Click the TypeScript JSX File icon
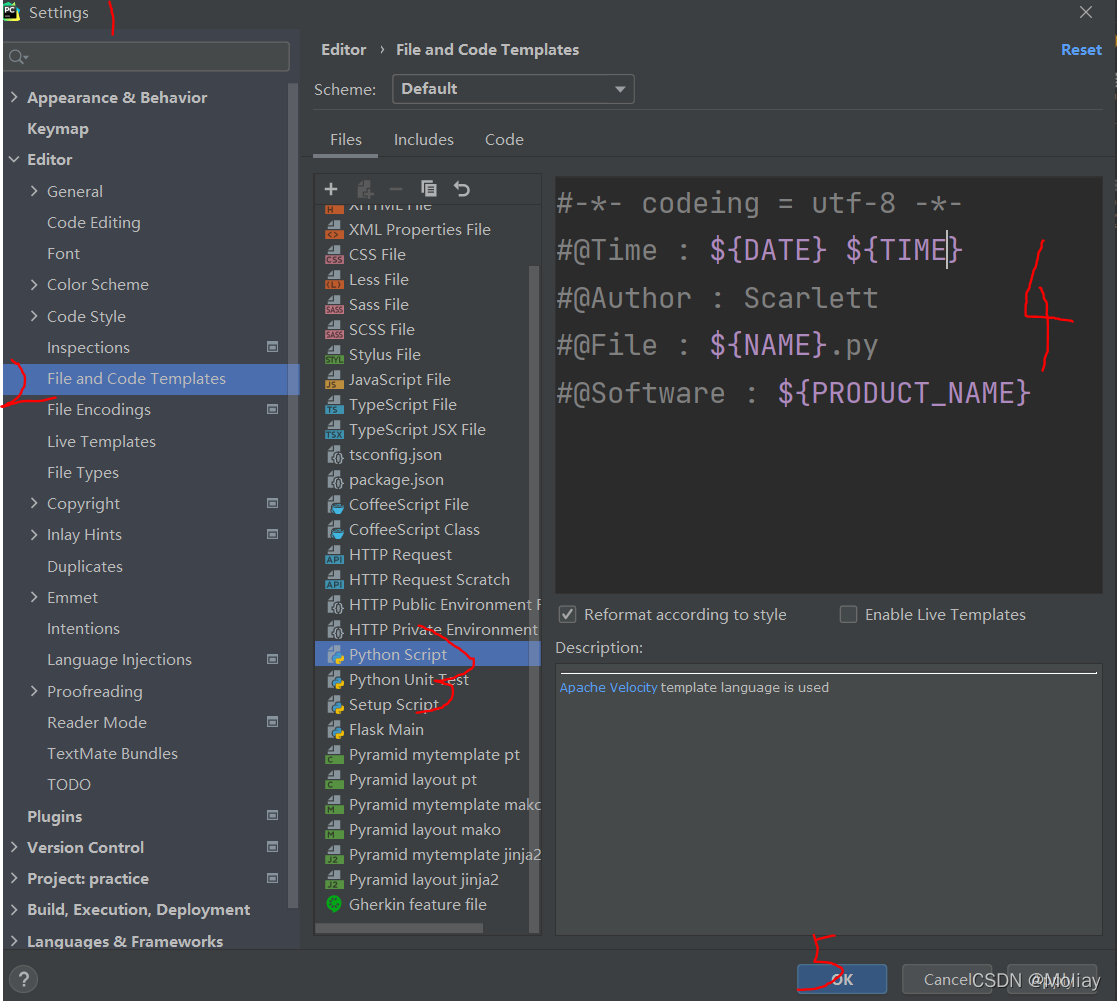Screen dimensions: 1117x1001 coord(334,430)
